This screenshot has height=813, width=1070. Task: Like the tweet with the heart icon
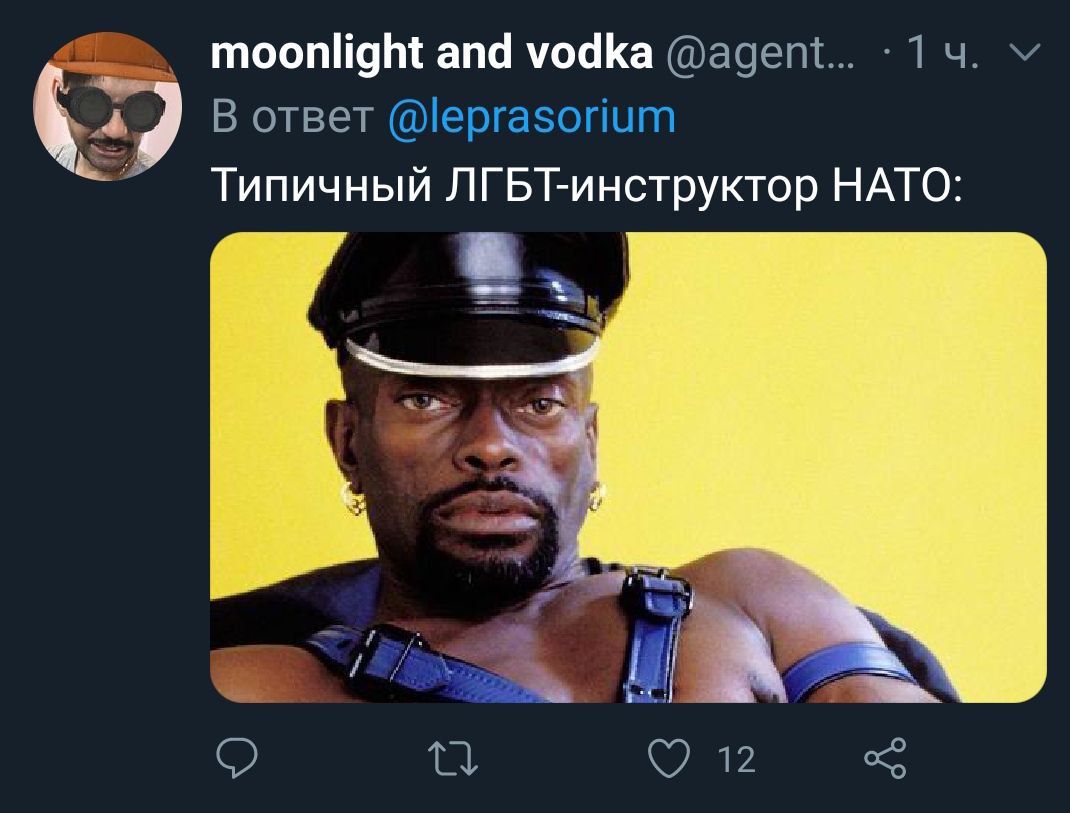(x=668, y=759)
